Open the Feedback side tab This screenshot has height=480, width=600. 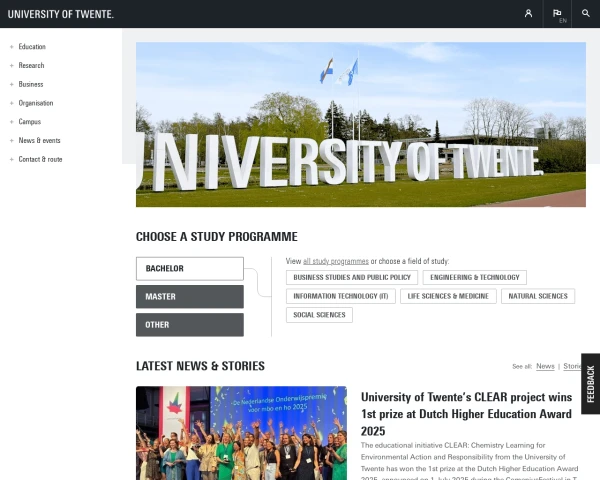590,384
